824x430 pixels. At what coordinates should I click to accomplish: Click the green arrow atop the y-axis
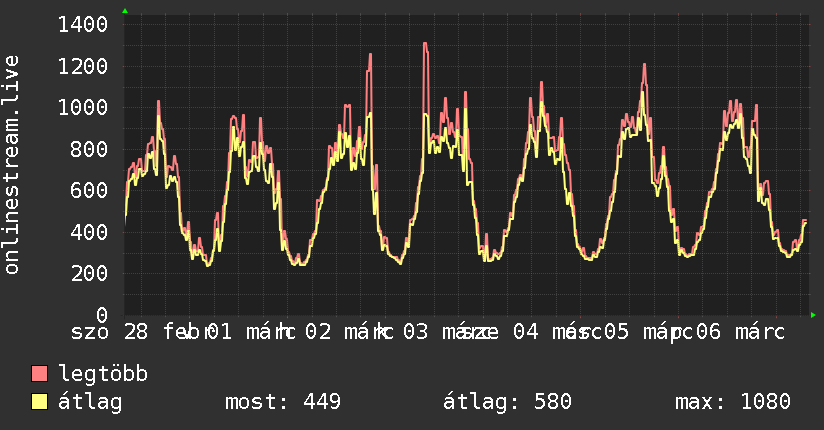[125, 11]
